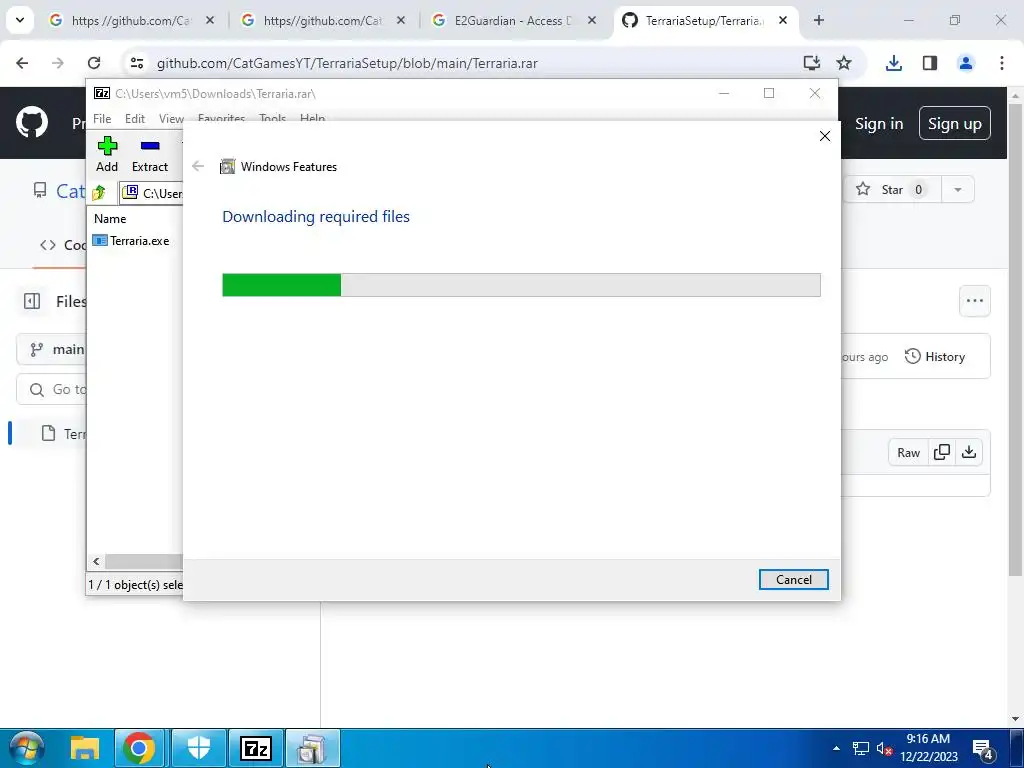Viewport: 1024px width, 768px height.
Task: Click the muted volume tray icon
Action: click(884, 748)
